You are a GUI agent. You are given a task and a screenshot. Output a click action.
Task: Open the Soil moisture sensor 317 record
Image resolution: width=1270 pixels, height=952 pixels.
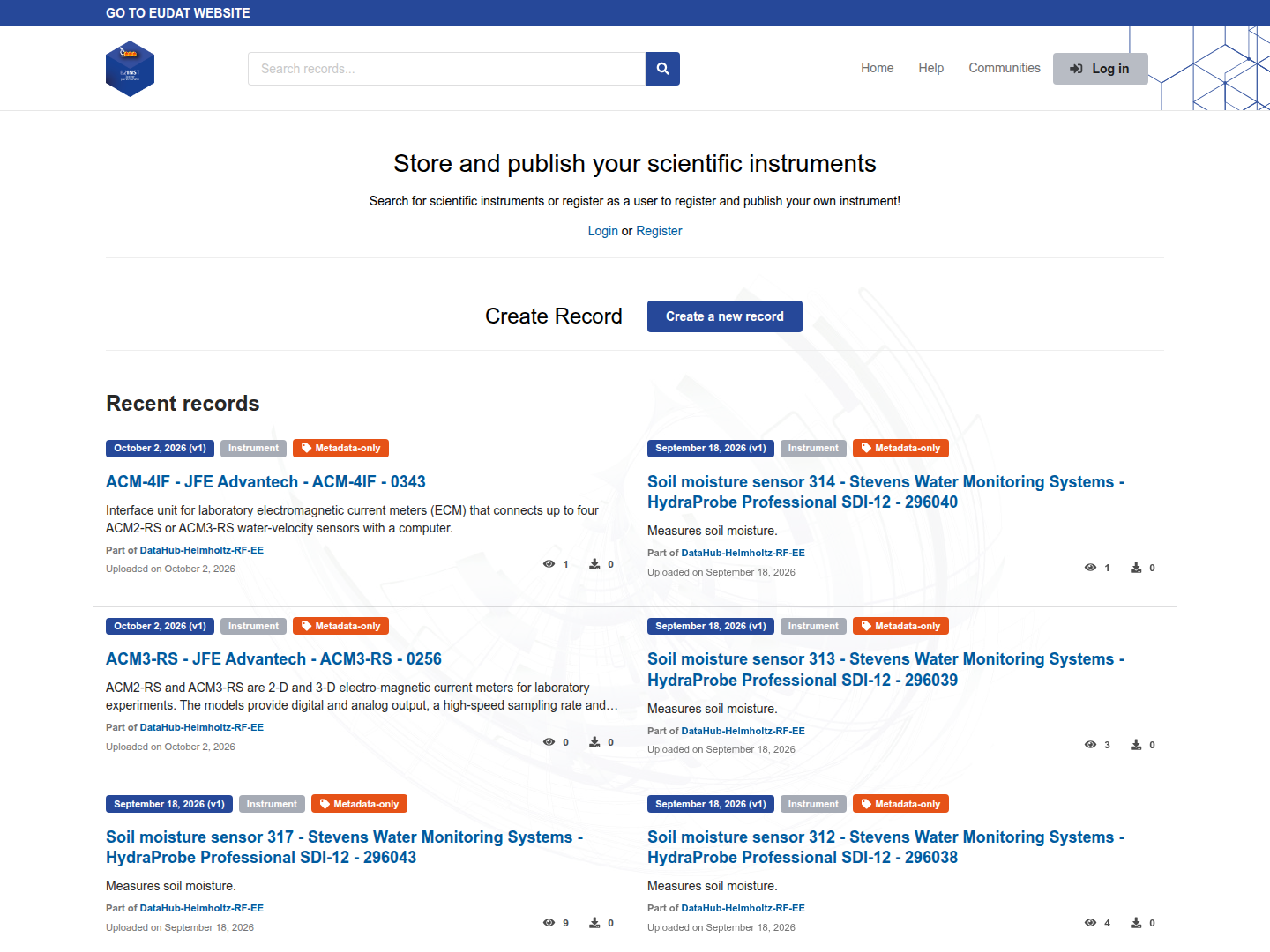click(x=344, y=847)
